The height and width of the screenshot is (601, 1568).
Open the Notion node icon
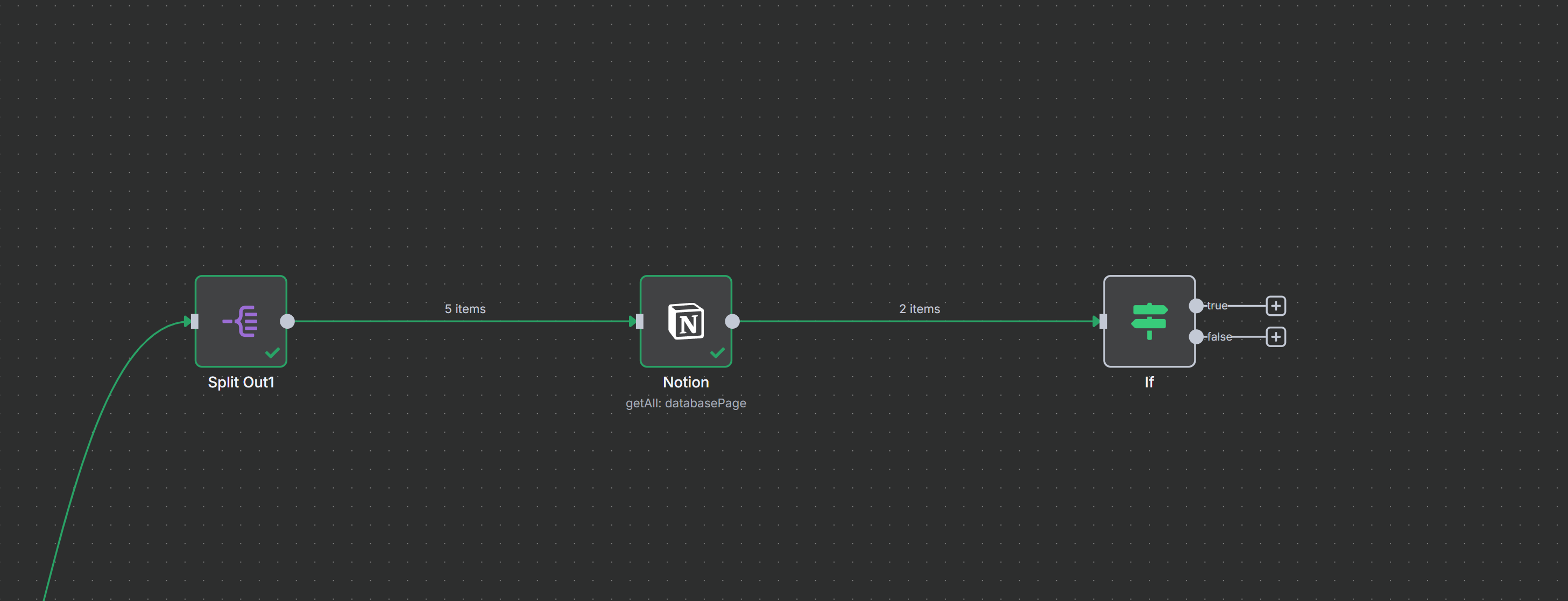686,321
